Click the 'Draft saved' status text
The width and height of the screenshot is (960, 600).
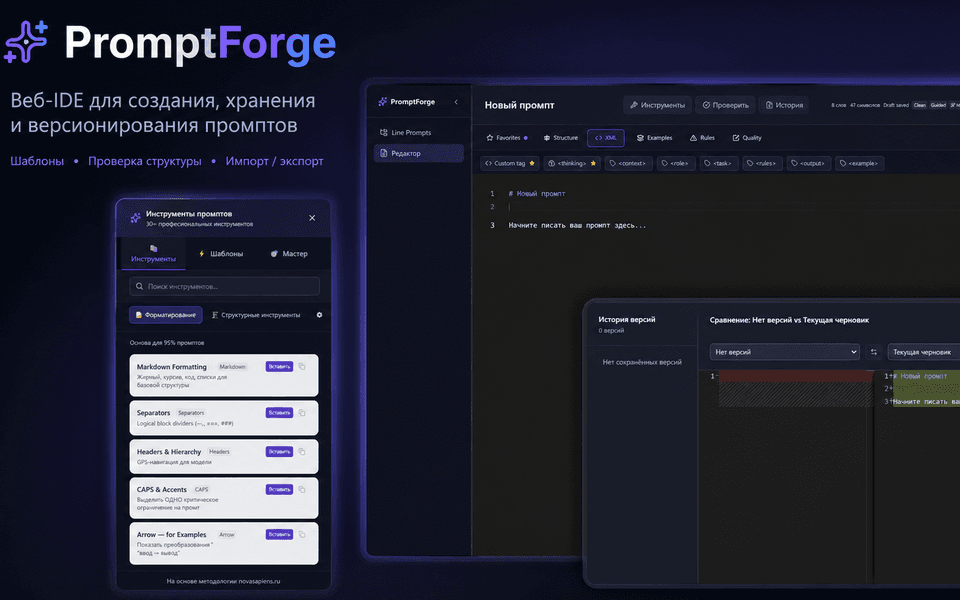pyautogui.click(x=896, y=105)
